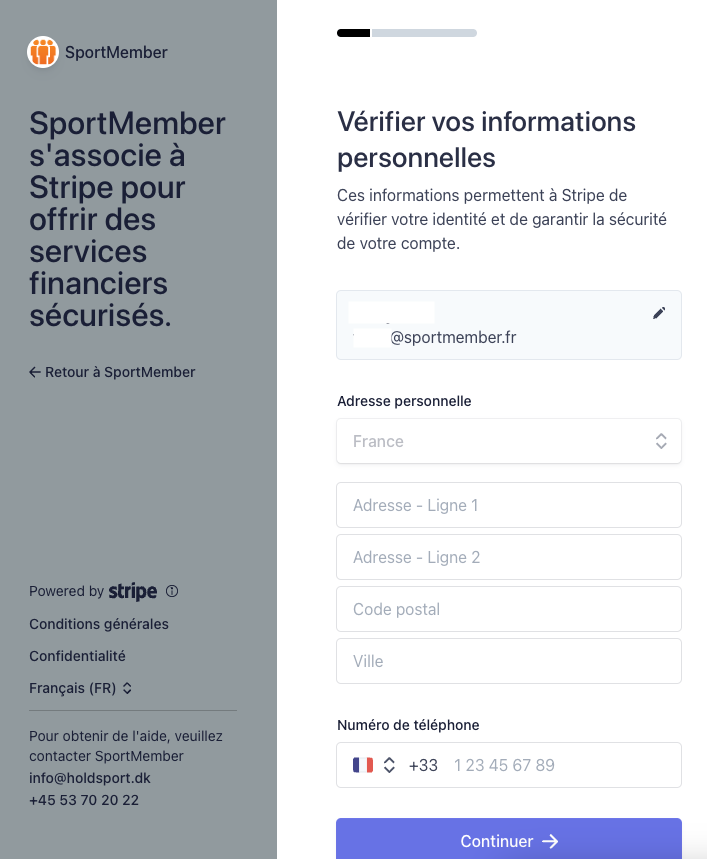Click the back arrow near Retour
The height and width of the screenshot is (859, 707).
pyautogui.click(x=35, y=372)
